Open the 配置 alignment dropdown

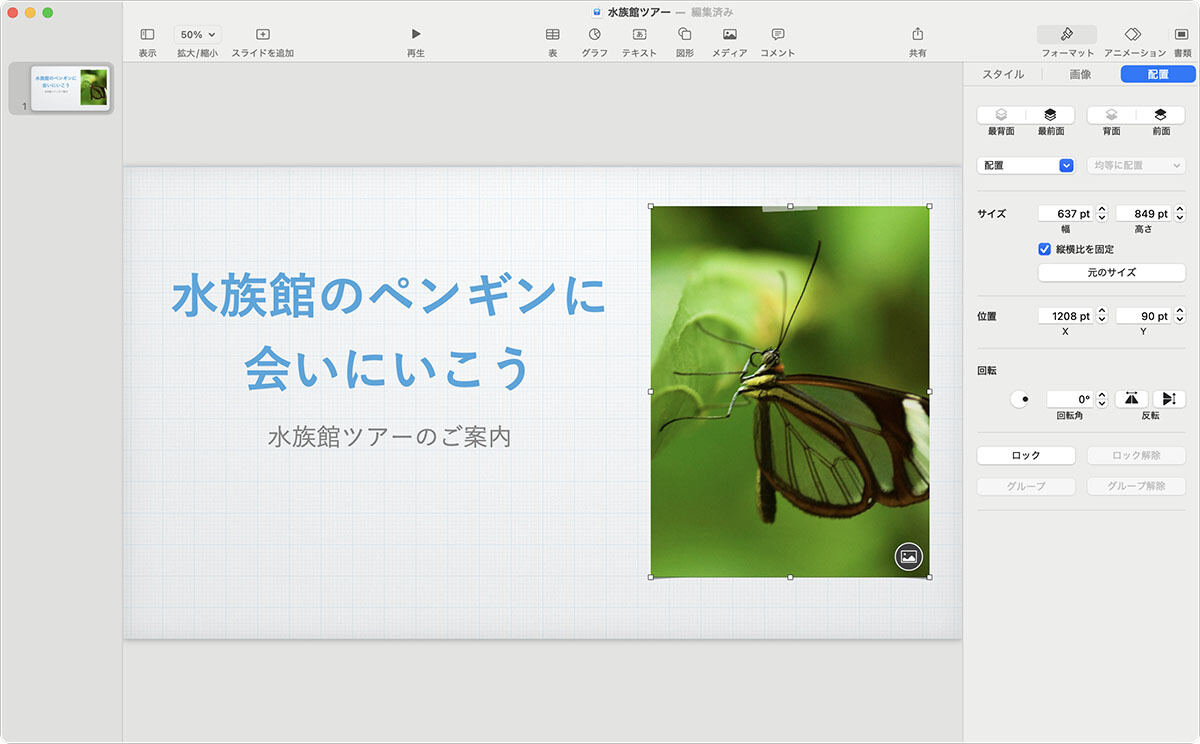(1025, 165)
